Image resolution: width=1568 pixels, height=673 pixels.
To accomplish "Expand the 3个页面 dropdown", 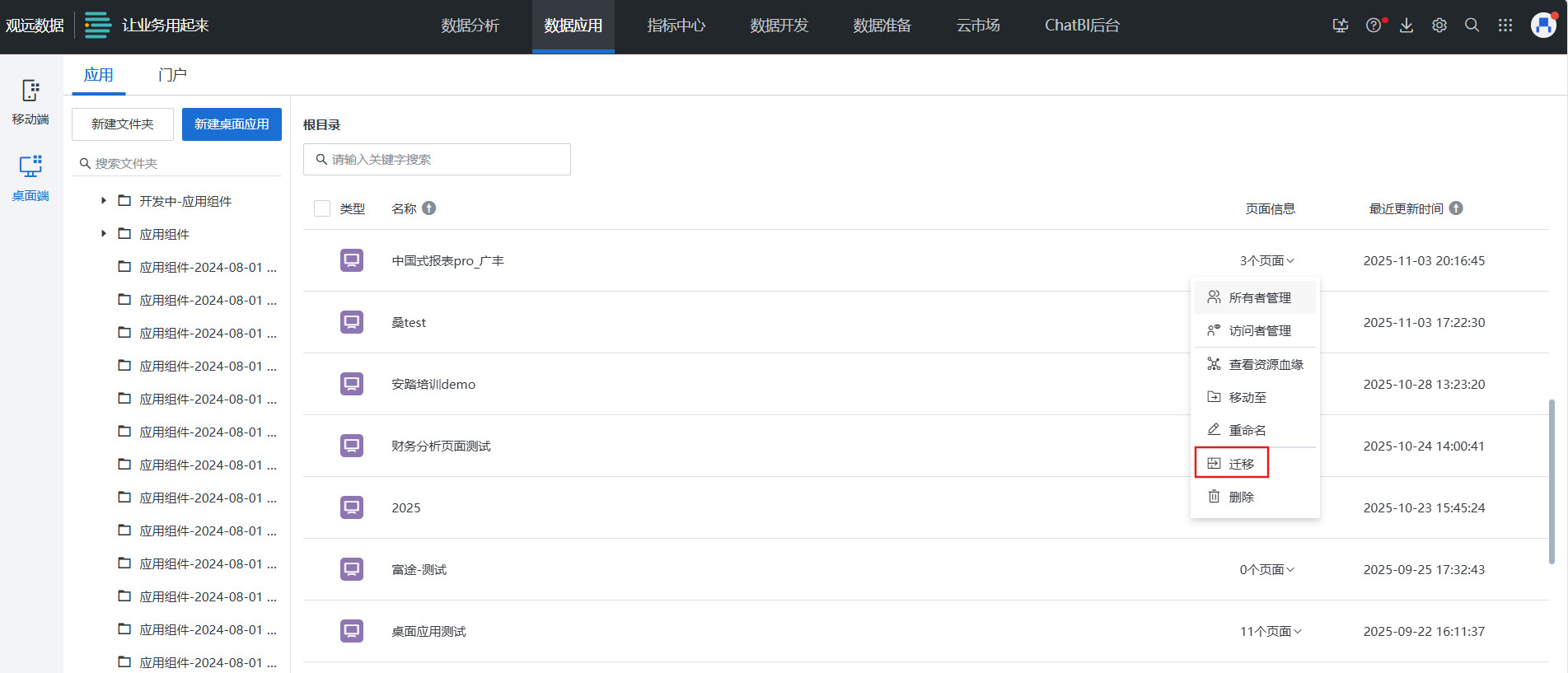I will (x=1266, y=261).
